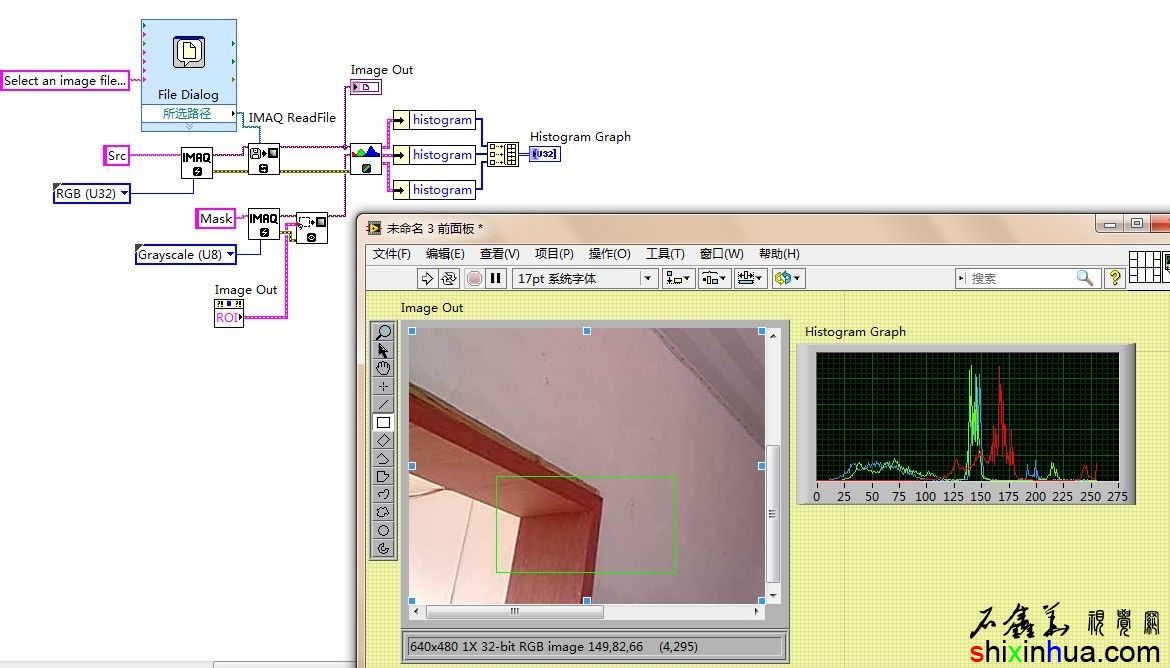Viewport: 1170px width, 668px height.
Task: Expand the File Dialog express VI chevron
Action: [188, 127]
